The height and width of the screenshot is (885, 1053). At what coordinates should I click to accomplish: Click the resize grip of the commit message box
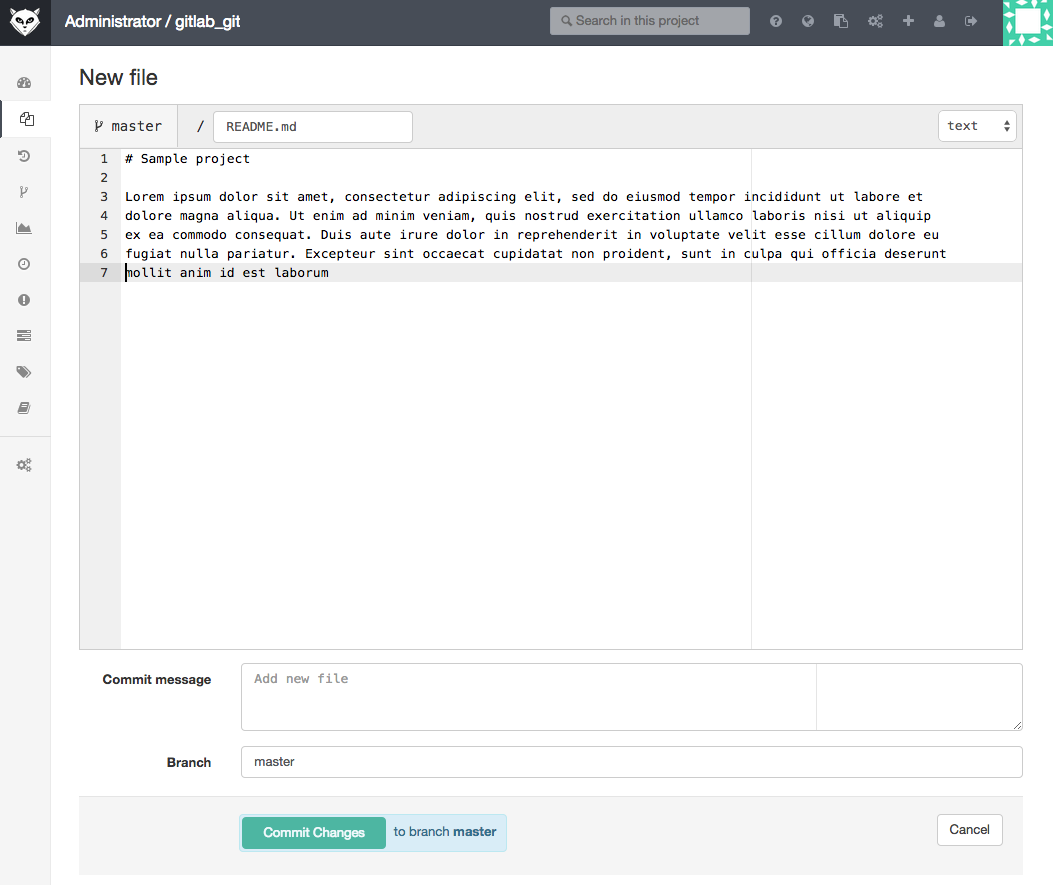(1017, 725)
